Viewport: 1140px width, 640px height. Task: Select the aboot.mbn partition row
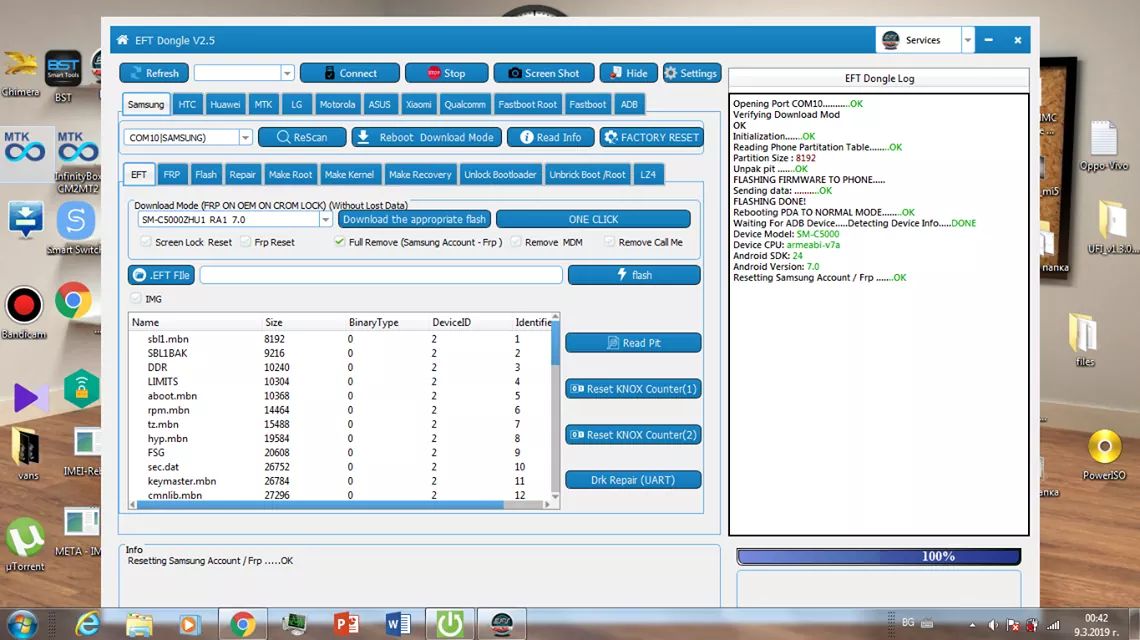click(x=339, y=396)
